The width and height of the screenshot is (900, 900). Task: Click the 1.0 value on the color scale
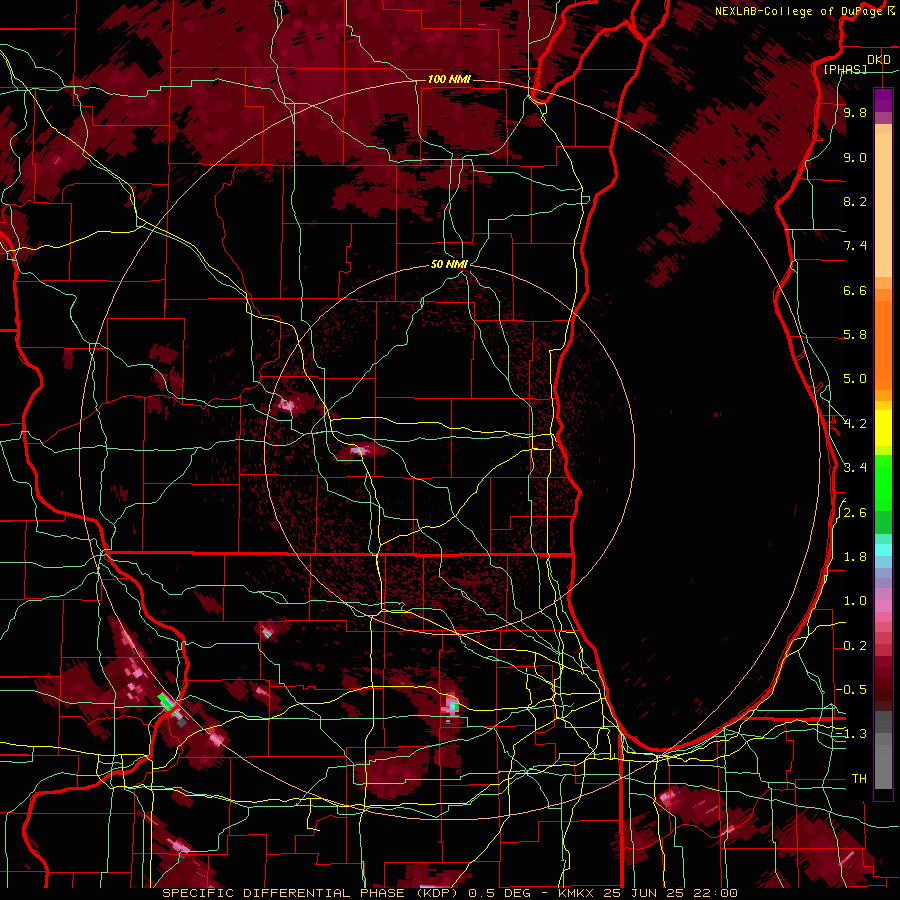click(855, 601)
